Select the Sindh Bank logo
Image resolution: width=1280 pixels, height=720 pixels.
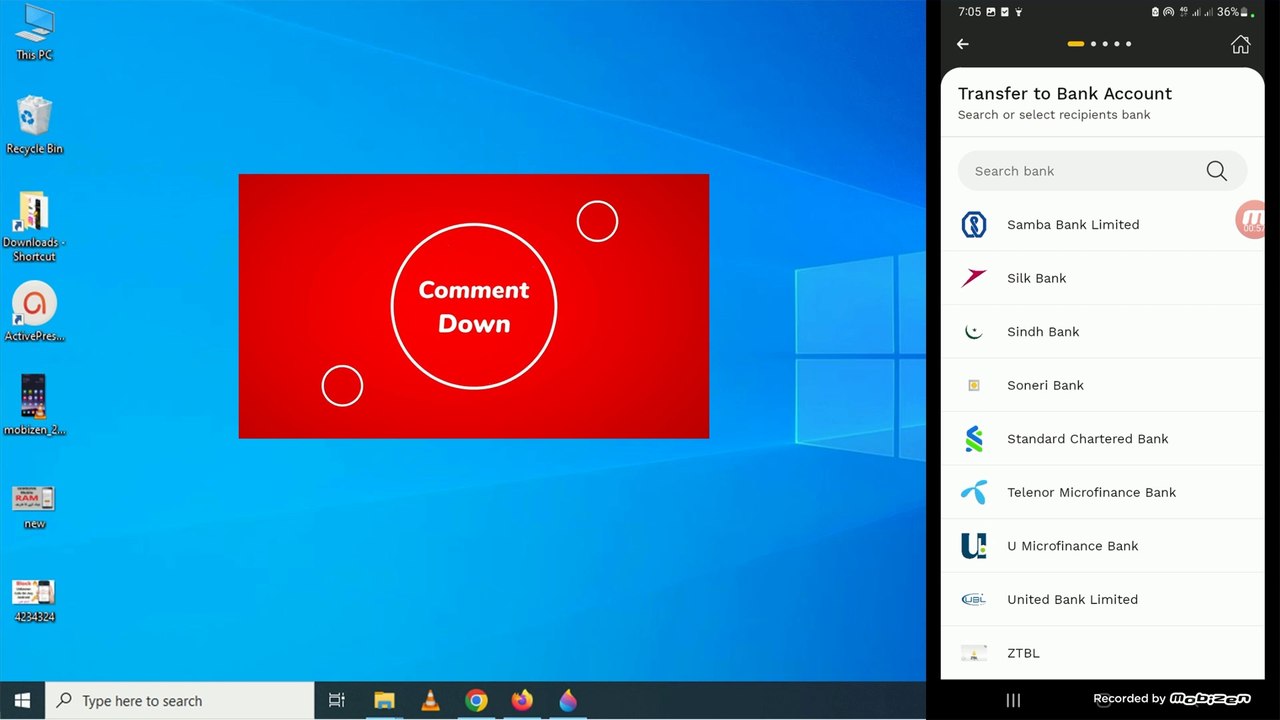974,332
